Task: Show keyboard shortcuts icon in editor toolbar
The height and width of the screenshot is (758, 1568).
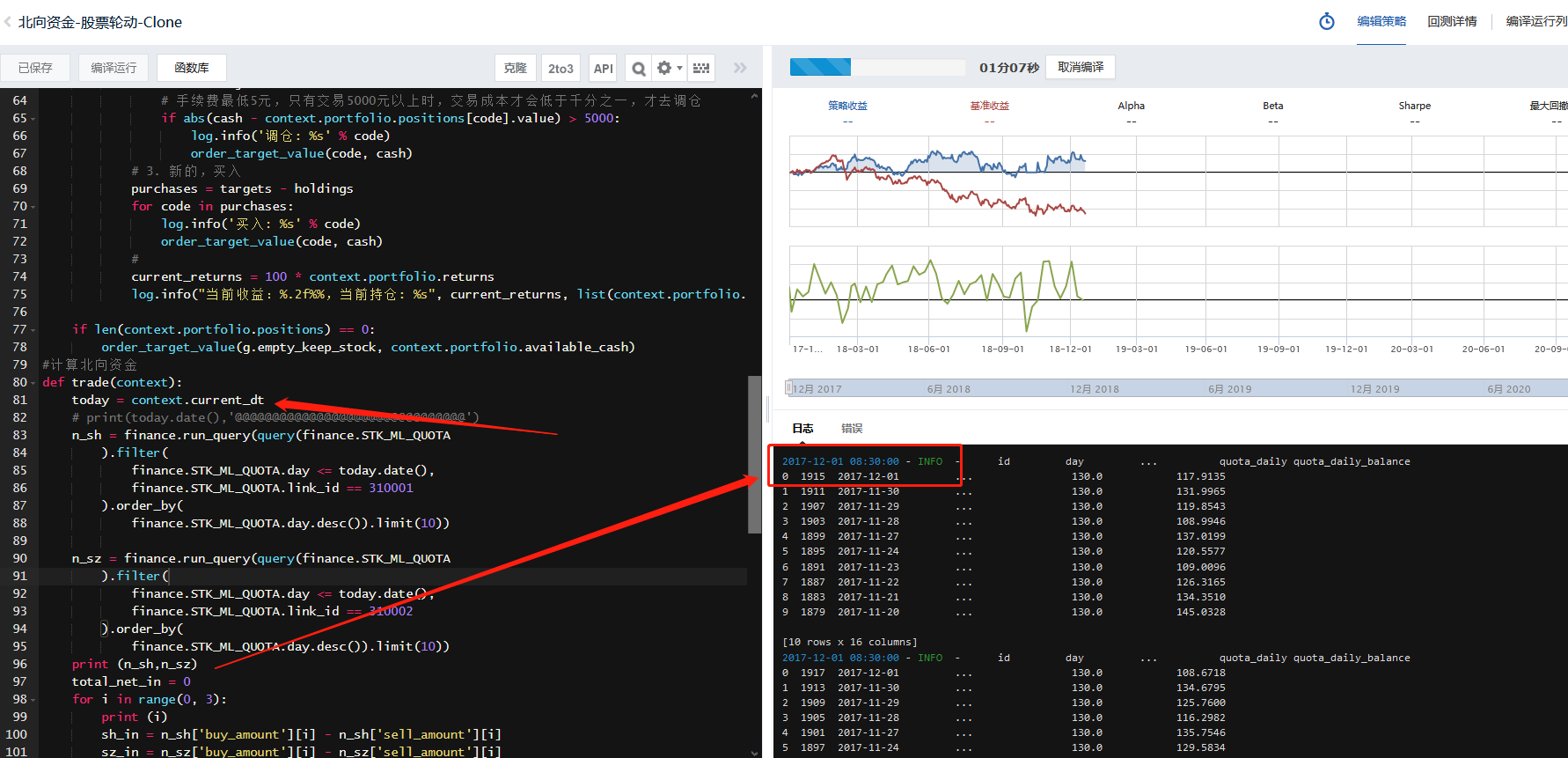Action: point(701,68)
